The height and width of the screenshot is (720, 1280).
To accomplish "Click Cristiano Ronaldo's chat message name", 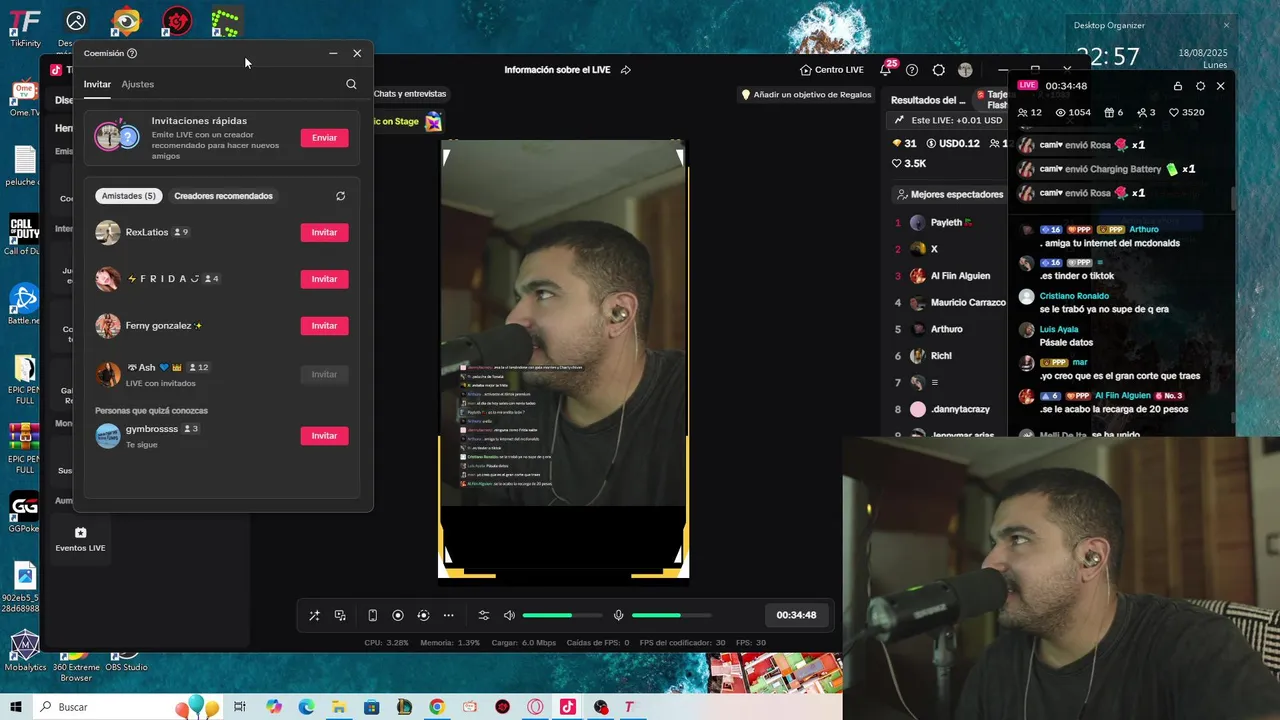I will point(1074,296).
